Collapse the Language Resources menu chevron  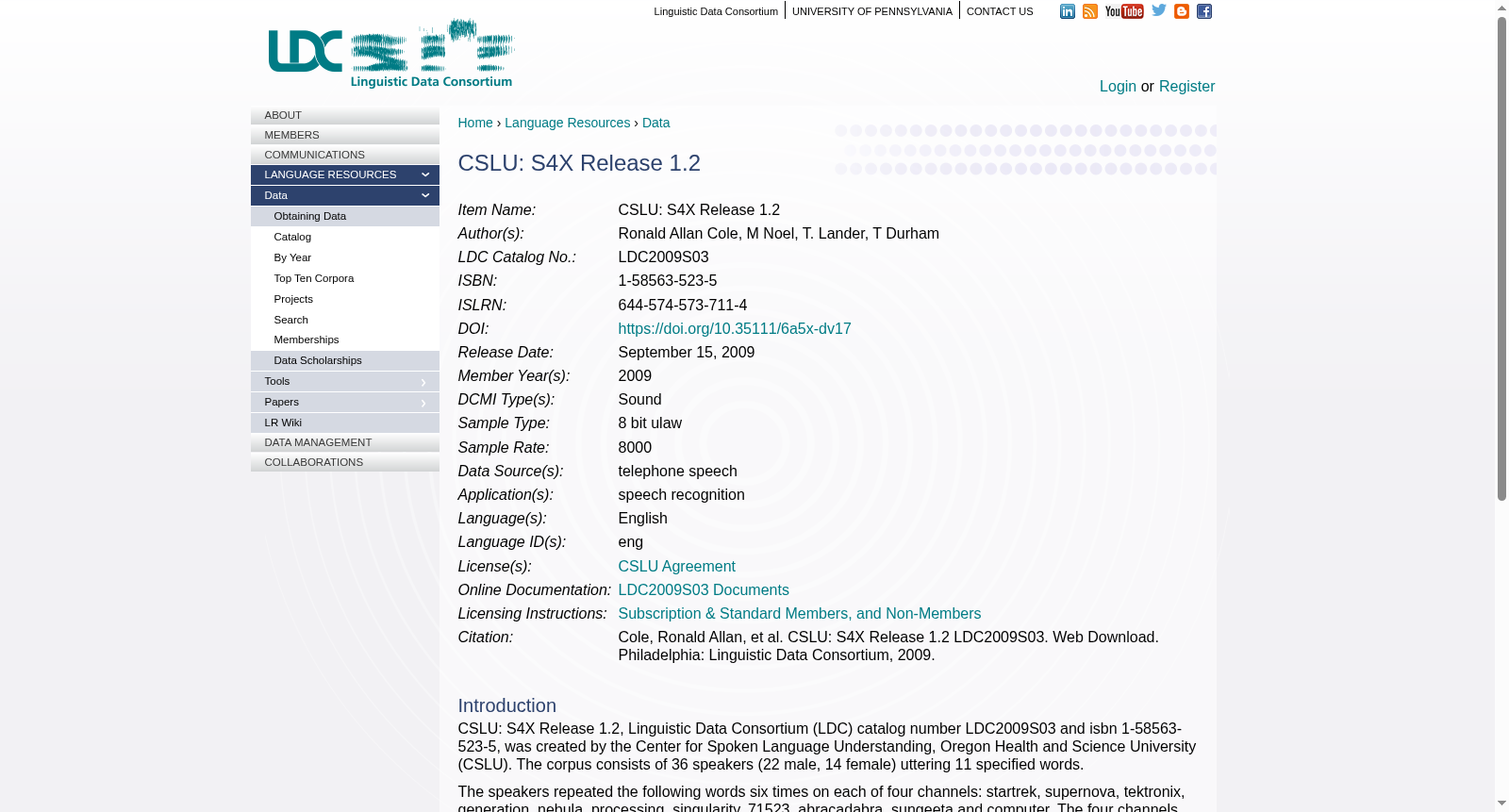(424, 174)
